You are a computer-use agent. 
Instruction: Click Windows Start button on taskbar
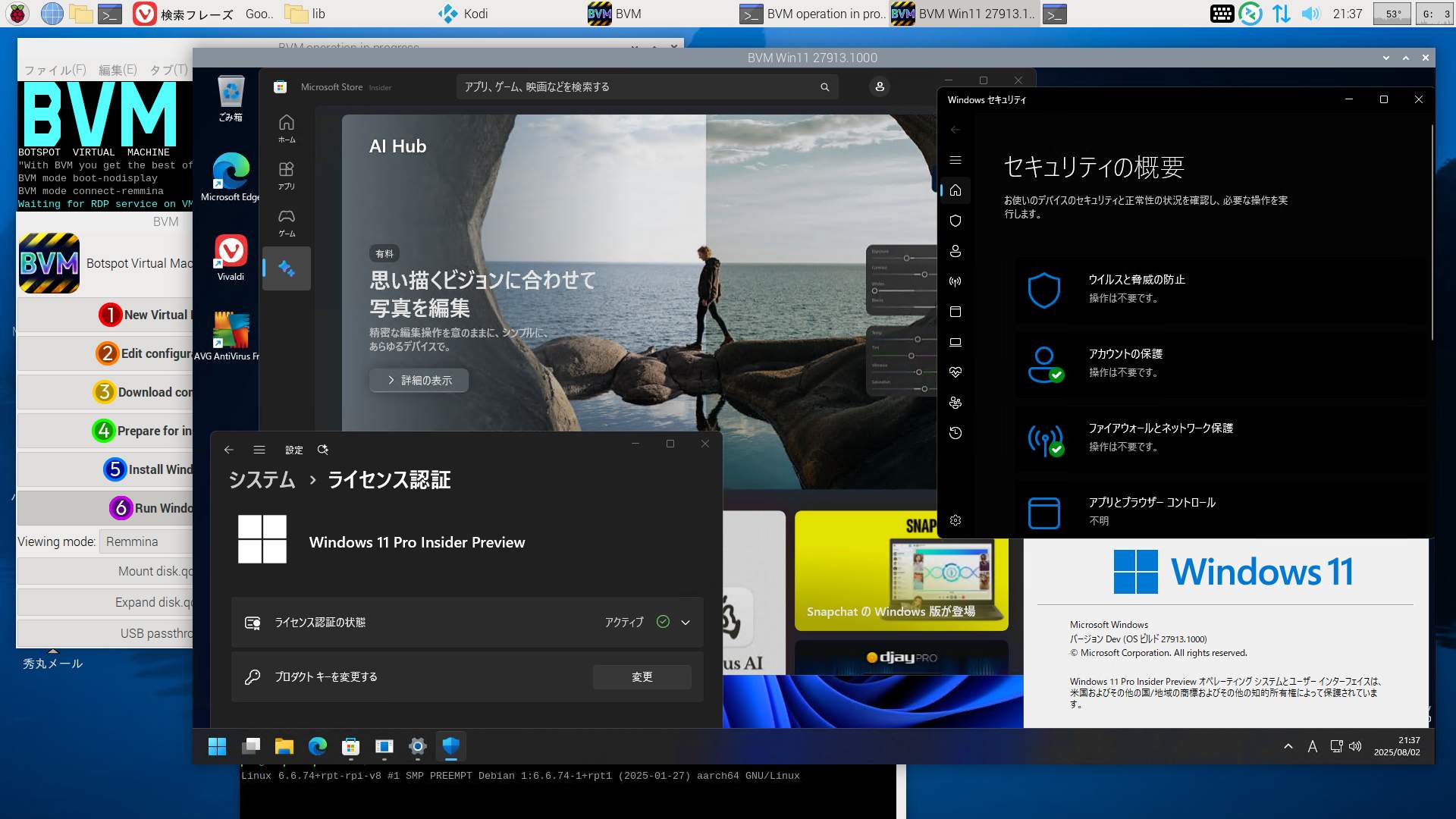(x=217, y=747)
